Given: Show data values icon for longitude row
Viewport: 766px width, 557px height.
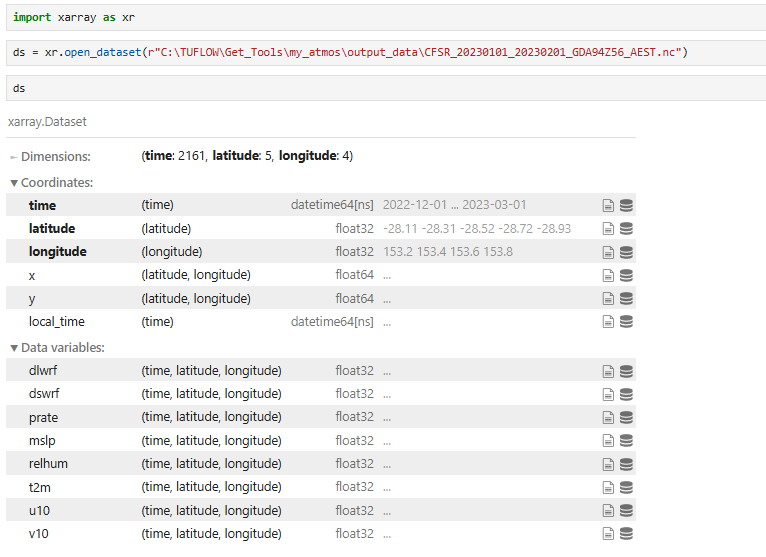Looking at the screenshot, I should [627, 252].
